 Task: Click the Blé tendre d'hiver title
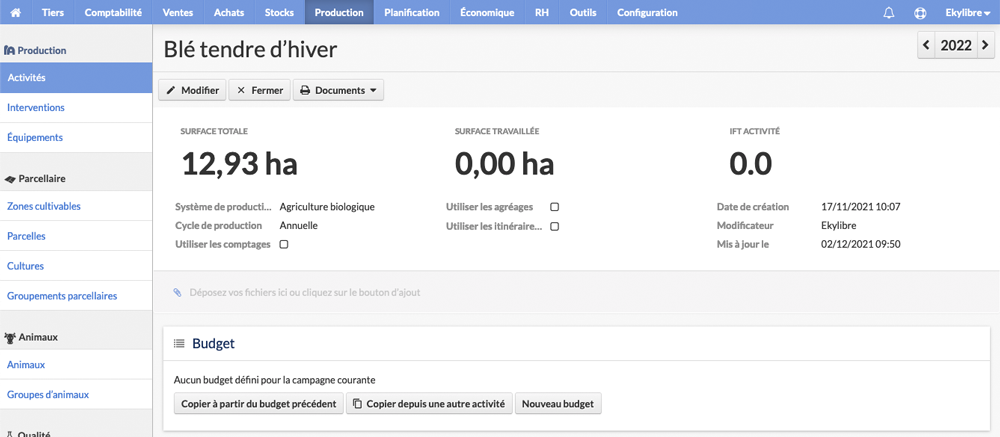click(x=251, y=49)
